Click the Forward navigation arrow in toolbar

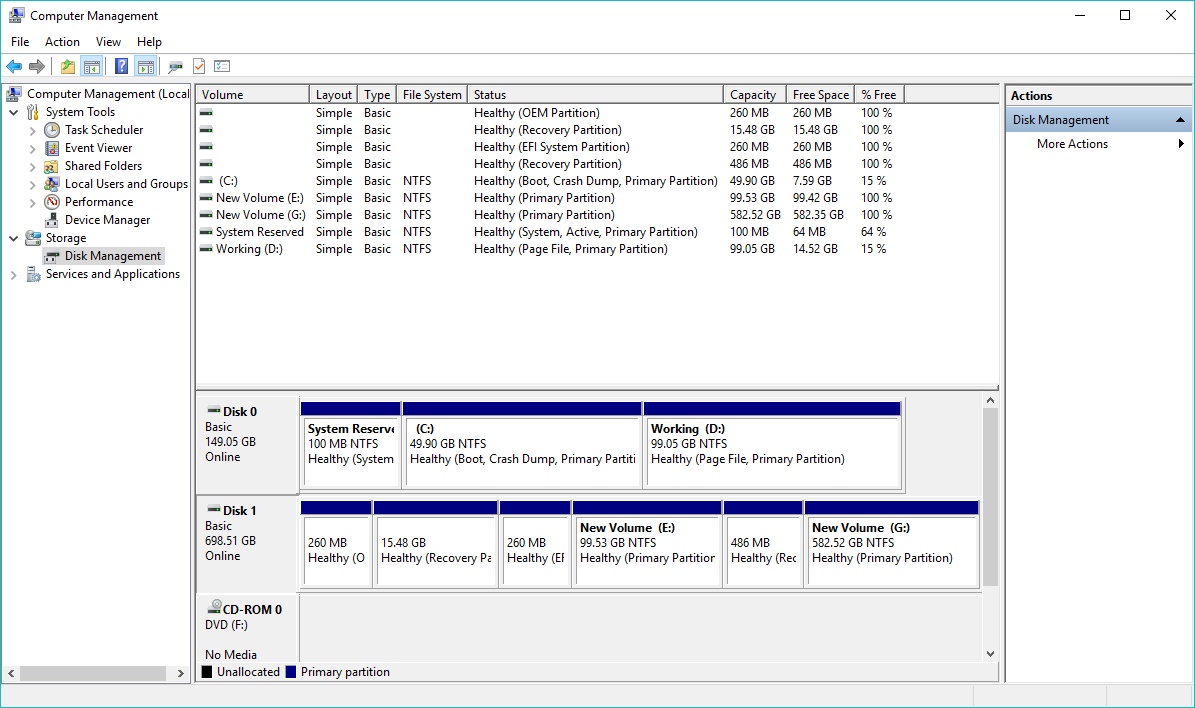pos(38,66)
